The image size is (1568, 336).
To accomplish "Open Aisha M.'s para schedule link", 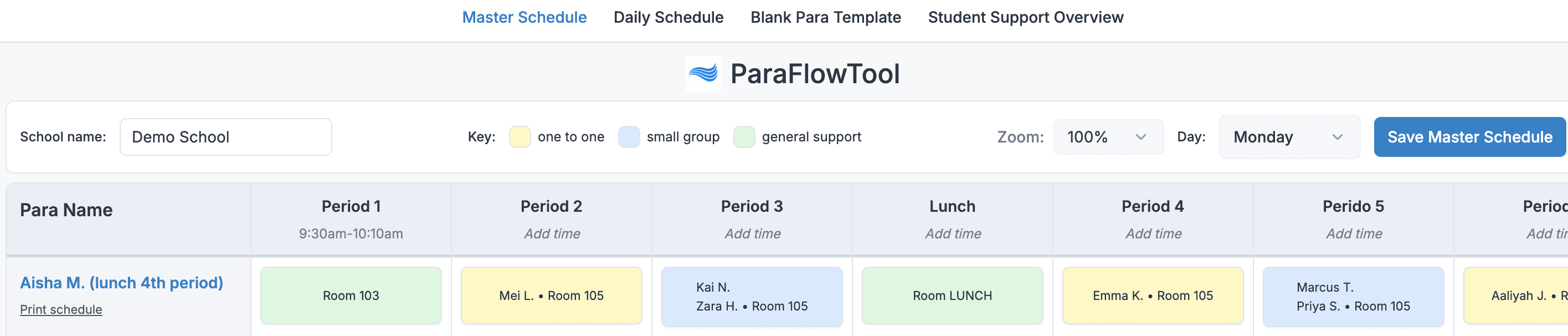I will pyautogui.click(x=122, y=282).
